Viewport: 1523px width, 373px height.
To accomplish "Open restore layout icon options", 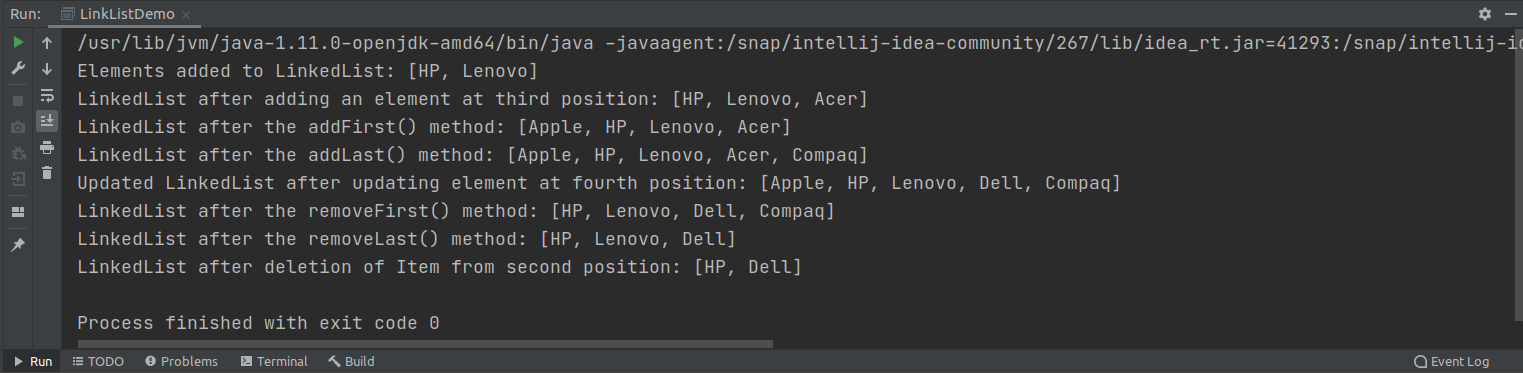I will 18,212.
